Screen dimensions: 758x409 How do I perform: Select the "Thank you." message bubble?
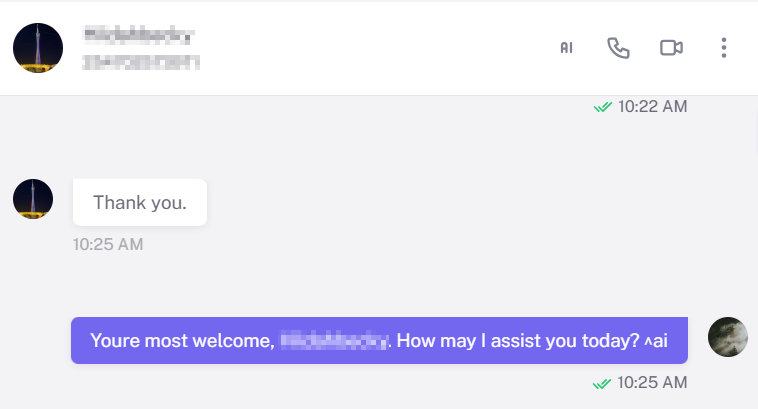click(140, 202)
